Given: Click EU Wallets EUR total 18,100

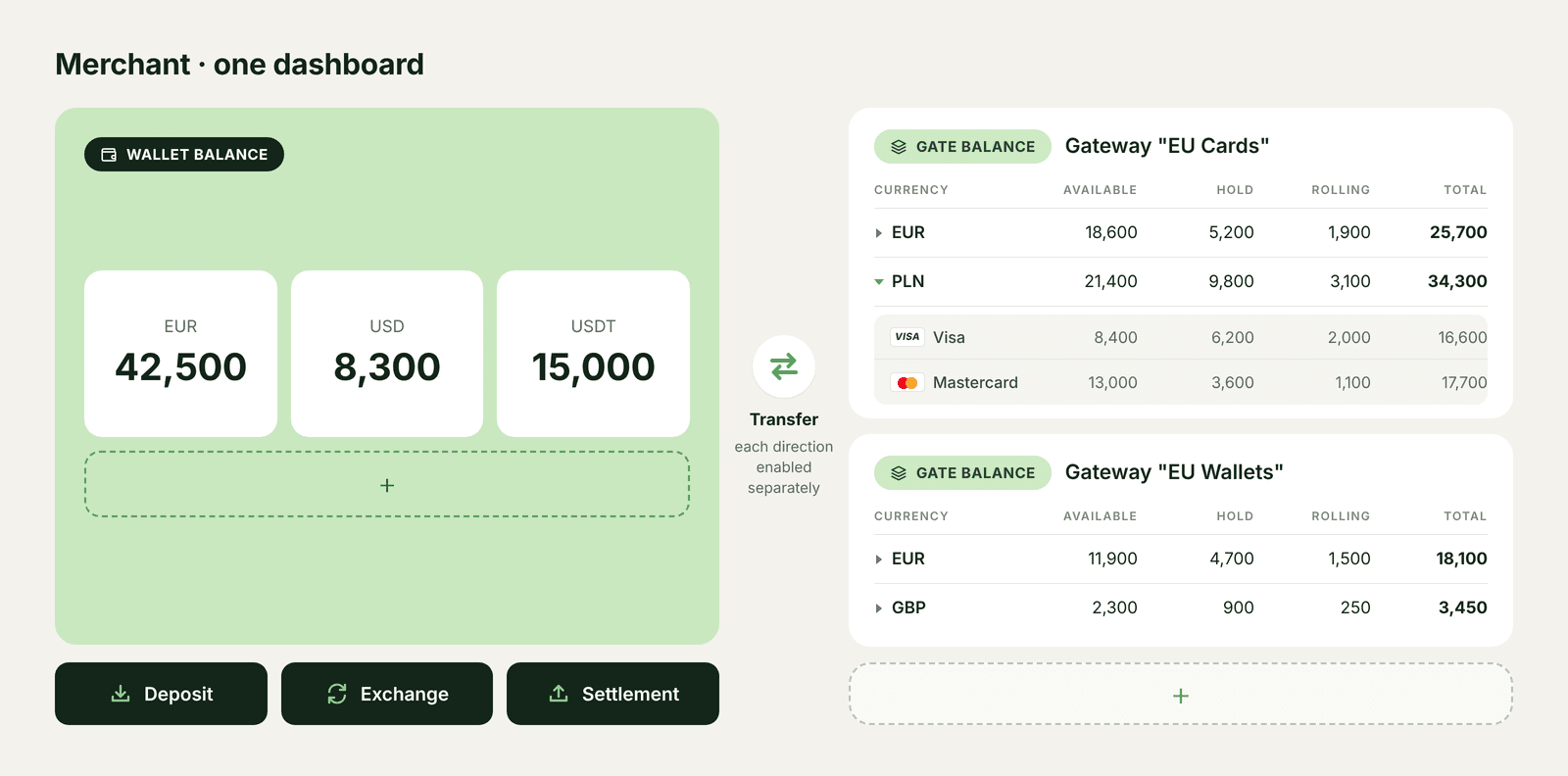Looking at the screenshot, I should tap(1461, 558).
